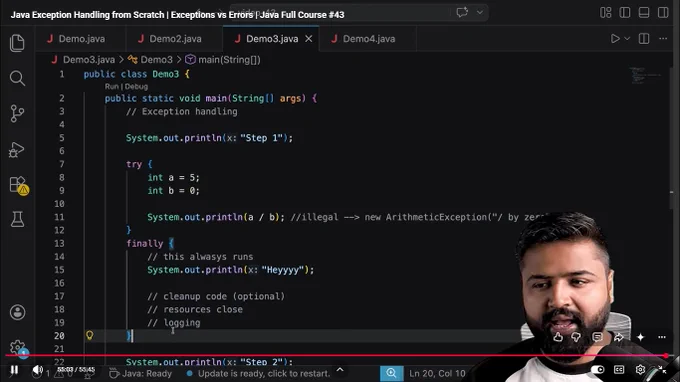Open the Manage gear in activity bar
Screen dimensions: 680x382
tap(17, 348)
